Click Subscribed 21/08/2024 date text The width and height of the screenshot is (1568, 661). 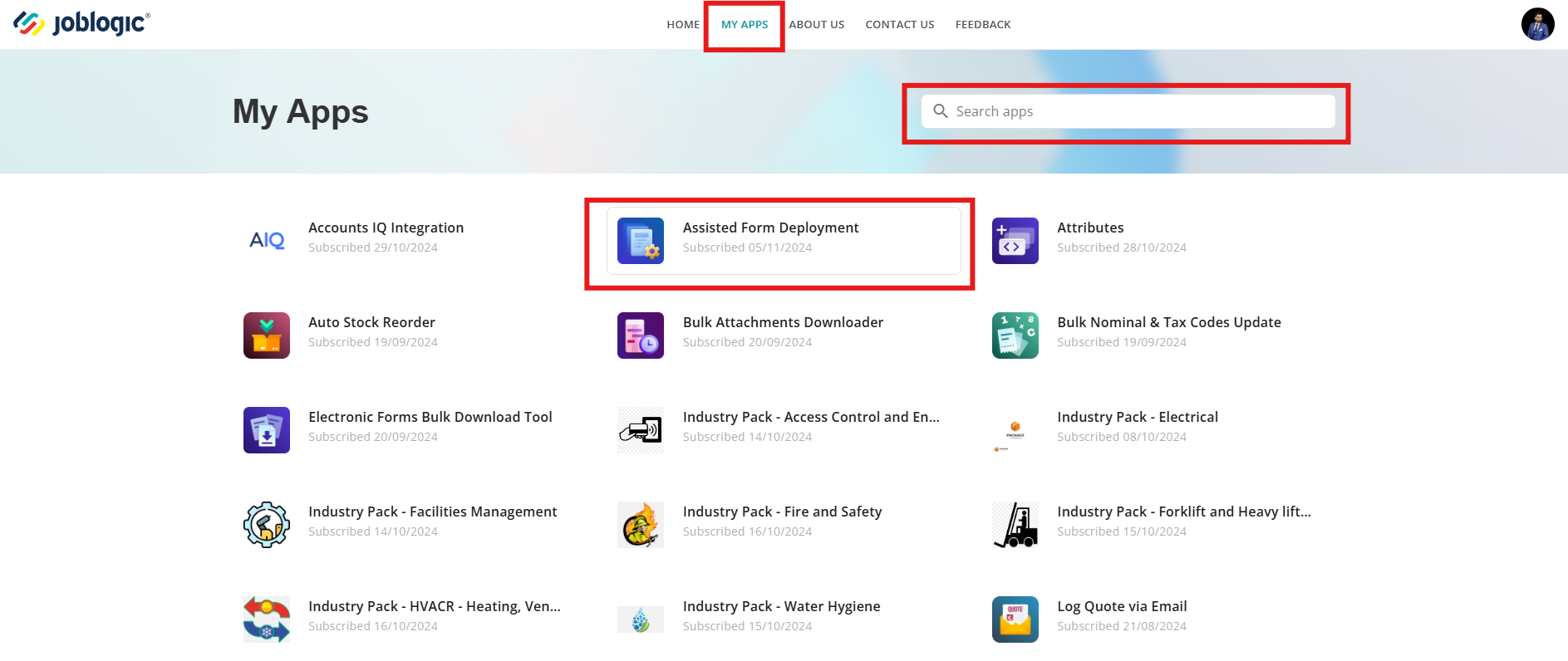1122,626
